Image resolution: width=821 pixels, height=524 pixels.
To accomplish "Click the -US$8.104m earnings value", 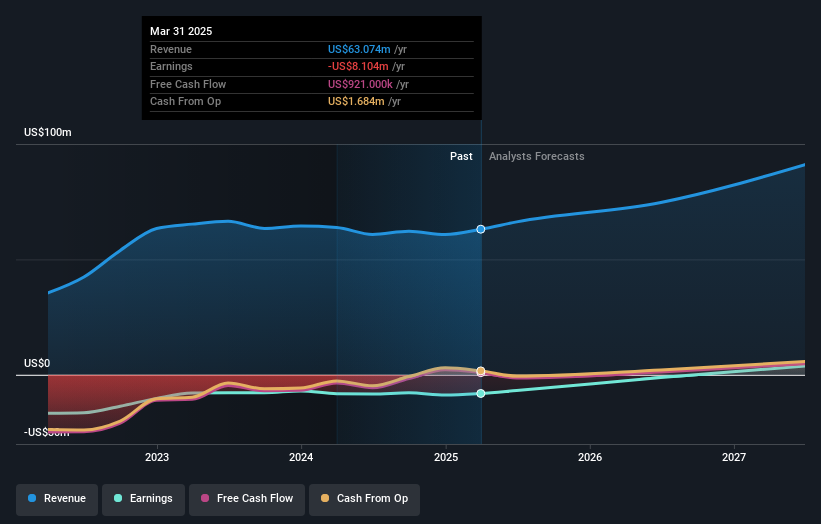I will [358, 66].
